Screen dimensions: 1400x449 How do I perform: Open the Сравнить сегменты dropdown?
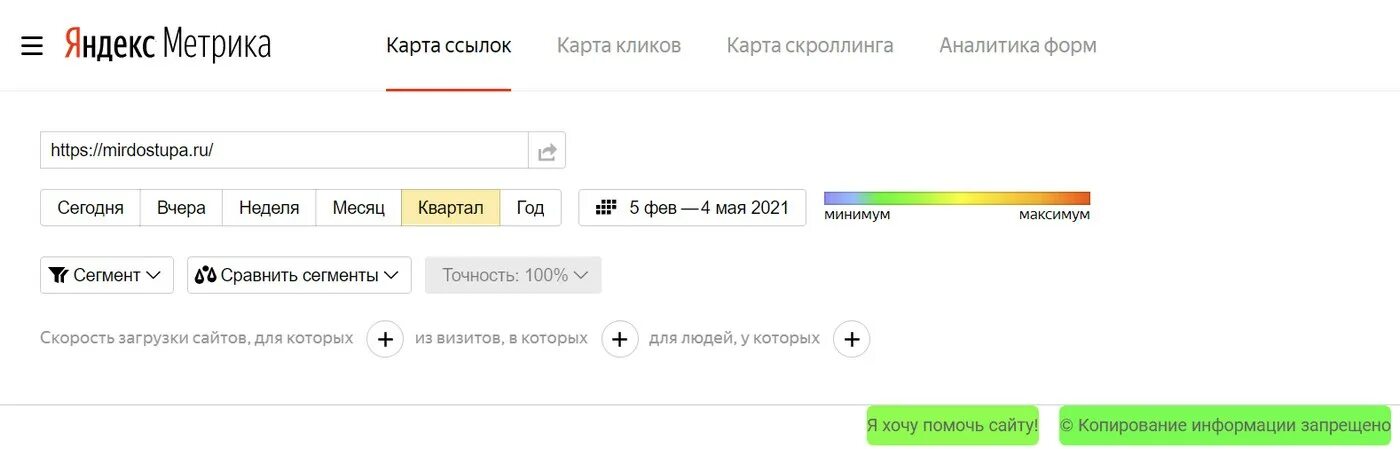click(299, 275)
